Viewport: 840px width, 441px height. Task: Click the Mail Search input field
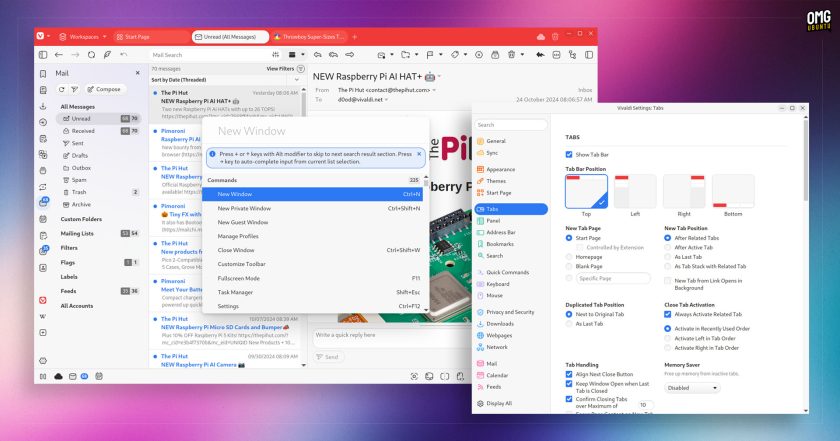[209, 55]
